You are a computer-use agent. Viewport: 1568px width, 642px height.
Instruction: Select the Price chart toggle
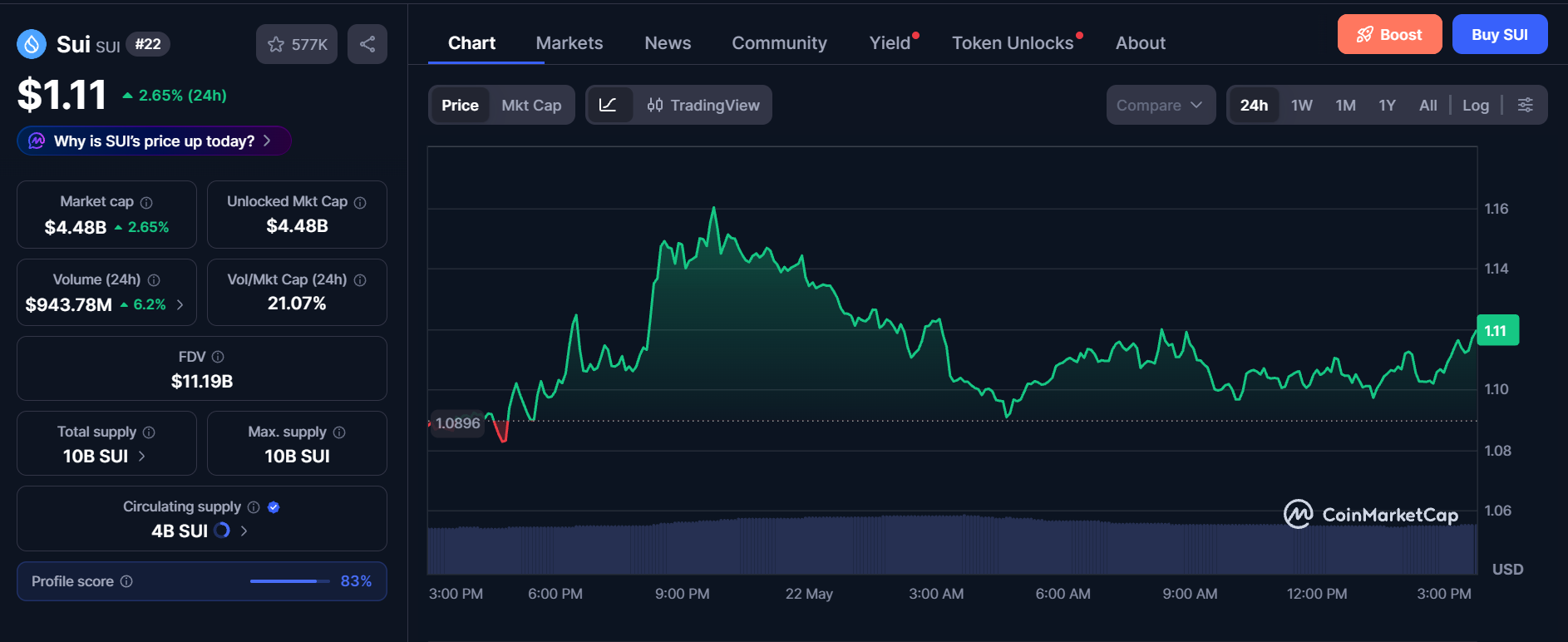point(460,105)
